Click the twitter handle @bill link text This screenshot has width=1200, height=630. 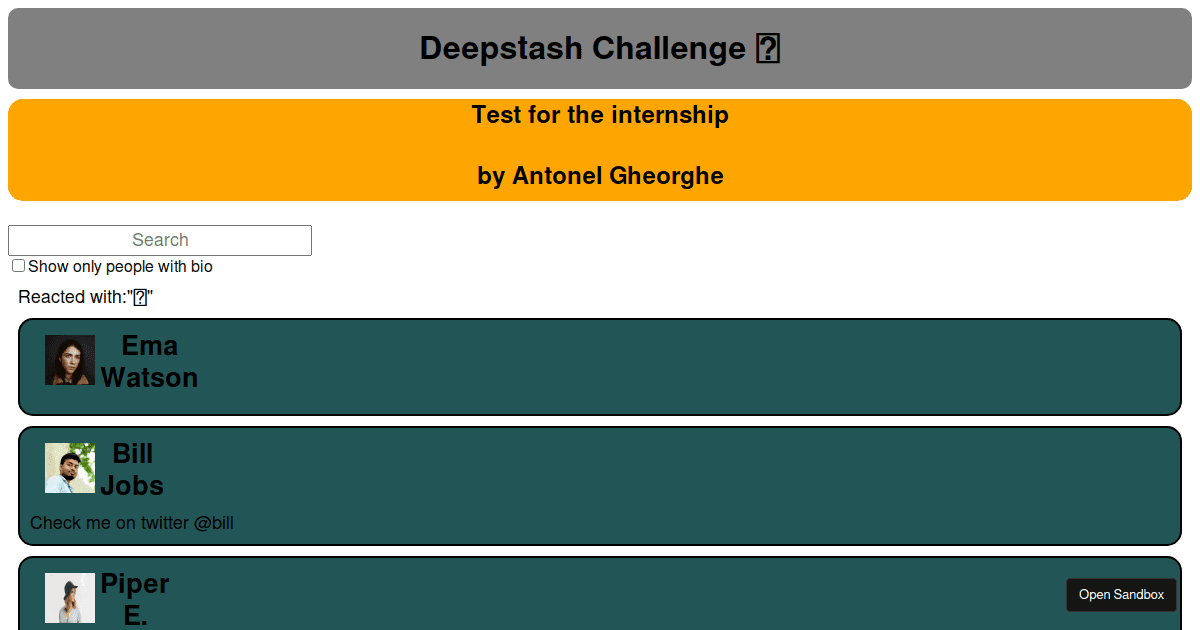pyautogui.click(x=215, y=522)
